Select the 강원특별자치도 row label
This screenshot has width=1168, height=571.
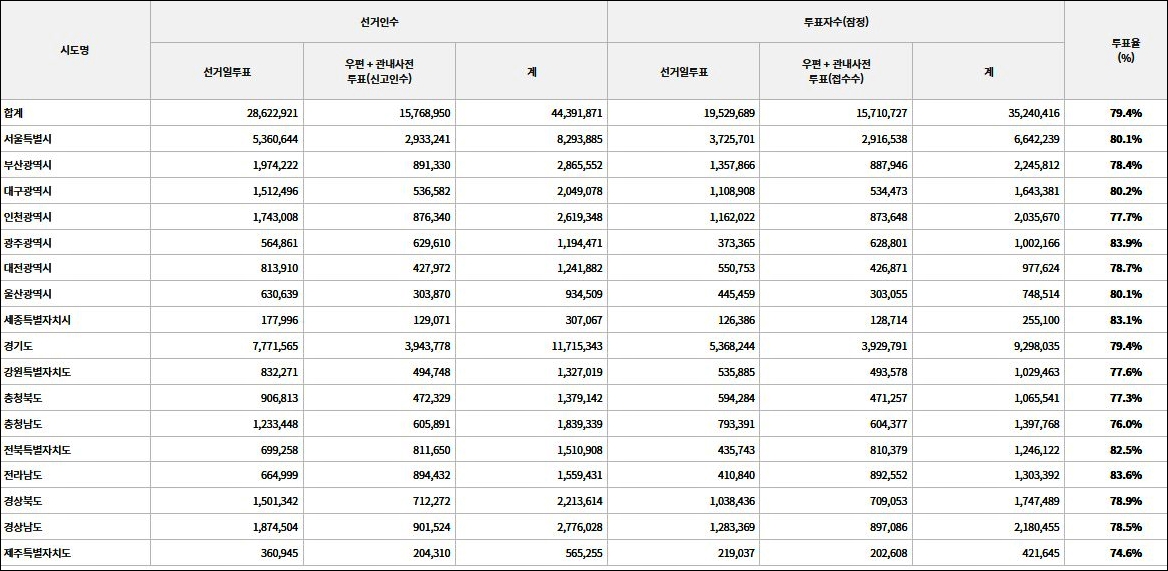[x=36, y=372]
